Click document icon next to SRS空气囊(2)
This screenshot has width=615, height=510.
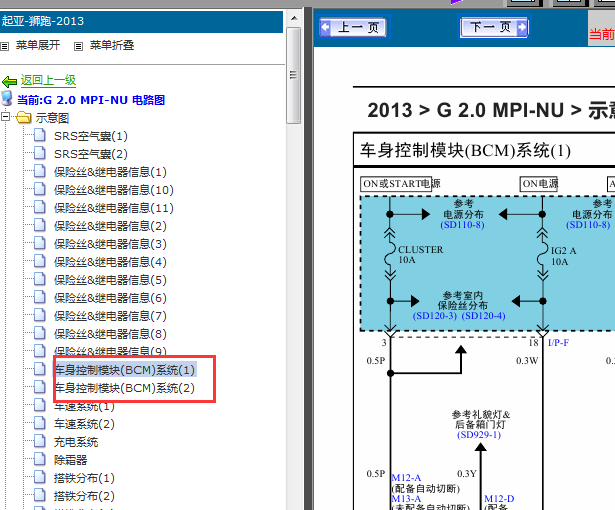point(40,153)
